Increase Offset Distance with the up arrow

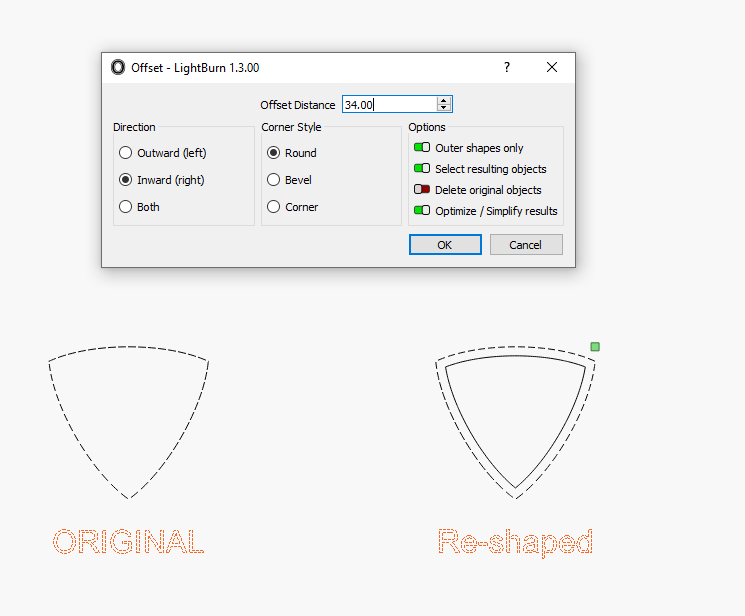(x=444, y=101)
